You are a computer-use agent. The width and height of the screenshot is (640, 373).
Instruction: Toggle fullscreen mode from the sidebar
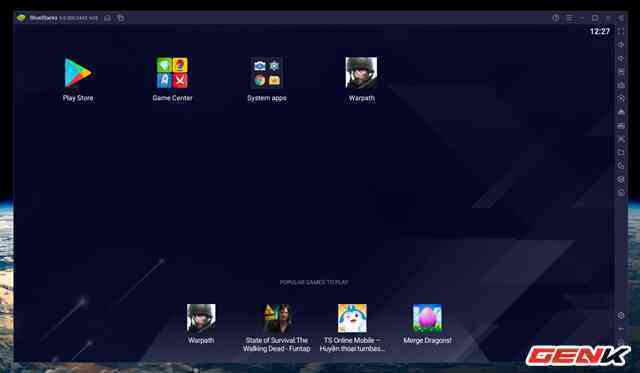tap(621, 31)
